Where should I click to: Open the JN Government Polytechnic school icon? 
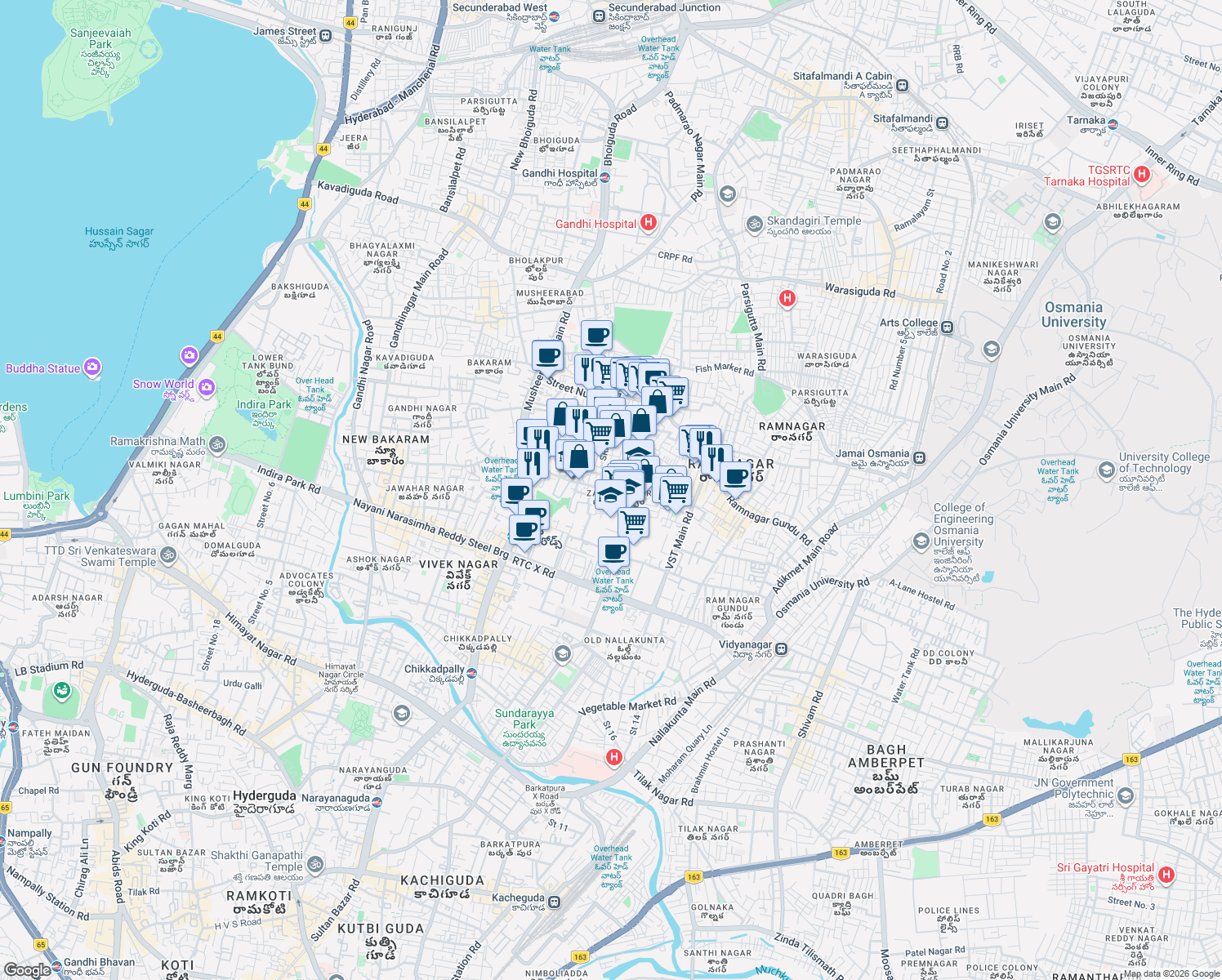1126,795
